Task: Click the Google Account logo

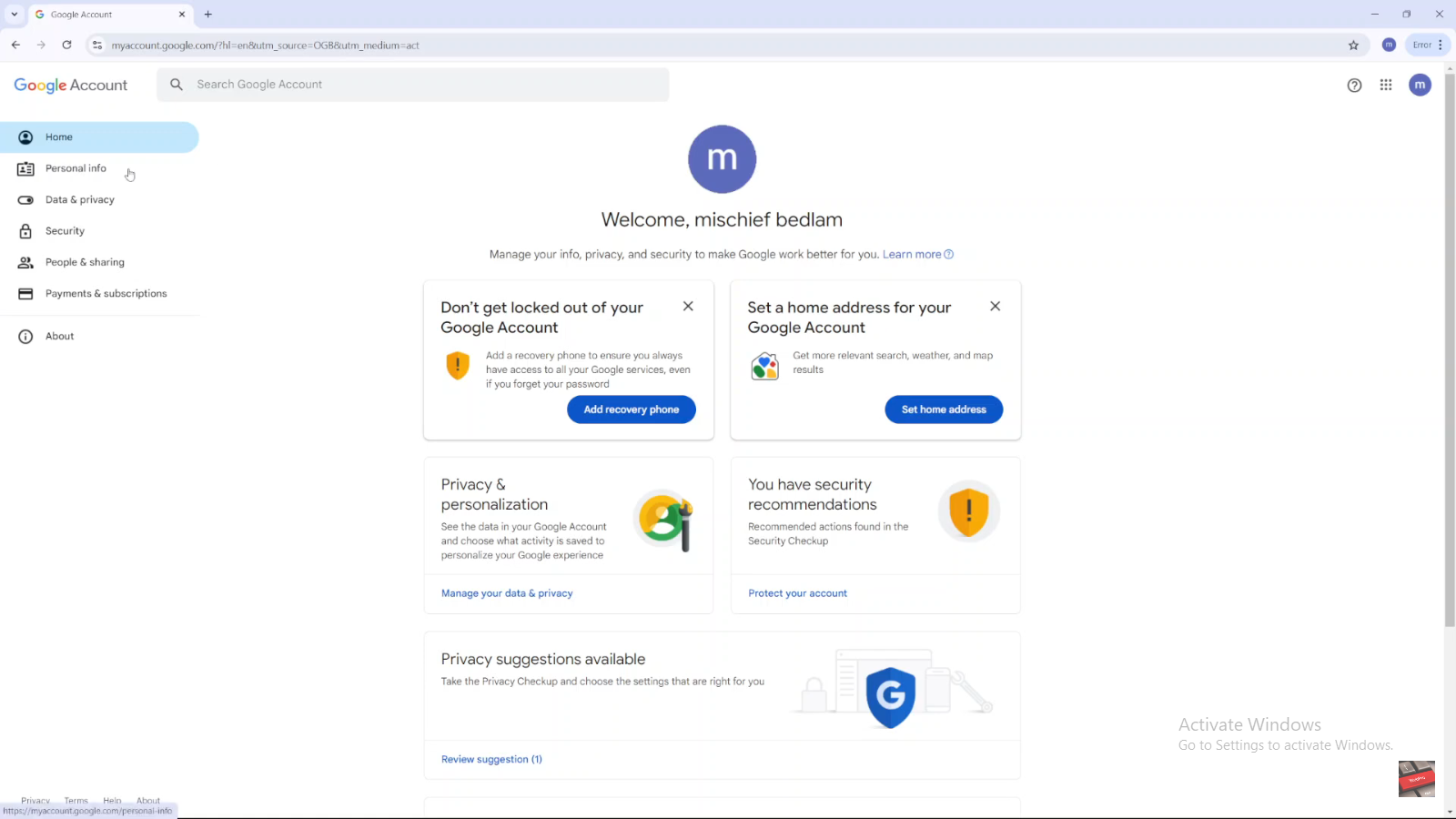Action: click(71, 85)
